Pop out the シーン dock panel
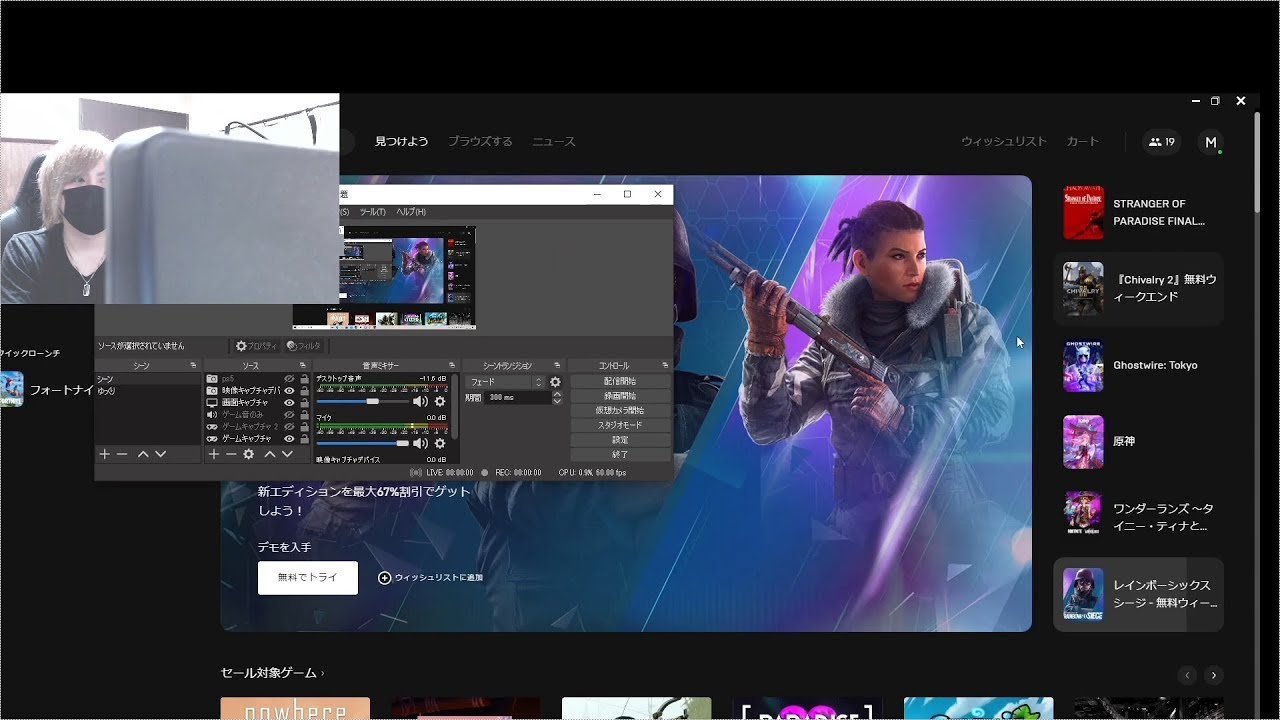The width and height of the screenshot is (1280, 720). [193, 366]
